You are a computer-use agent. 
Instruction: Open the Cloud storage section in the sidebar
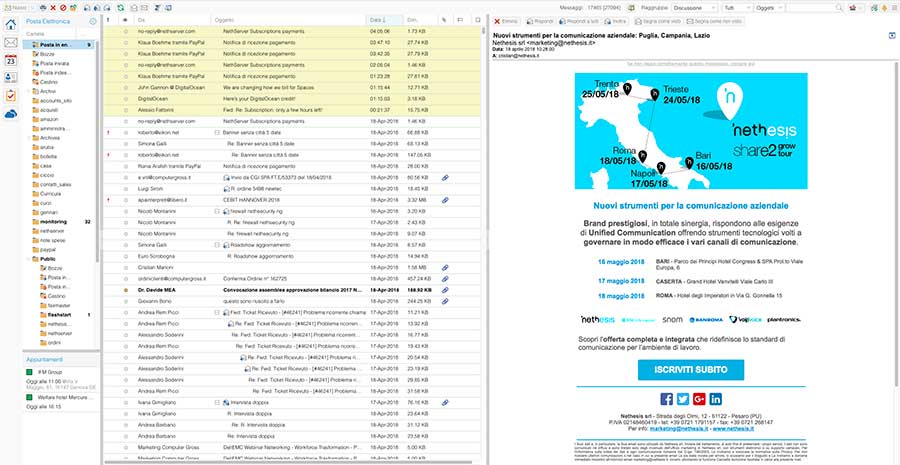point(10,114)
